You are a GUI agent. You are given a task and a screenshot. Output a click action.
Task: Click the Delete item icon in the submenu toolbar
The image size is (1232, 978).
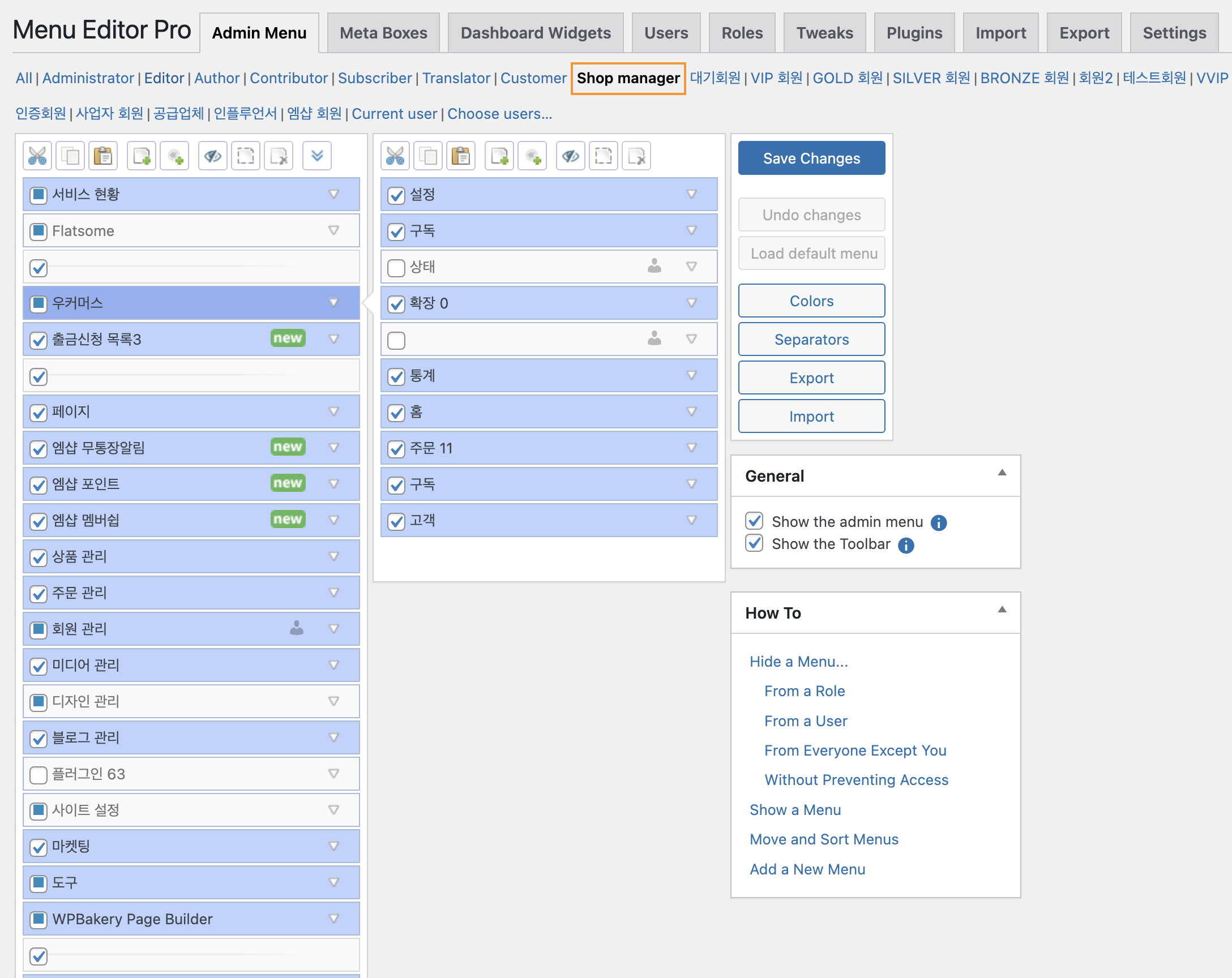[636, 156]
